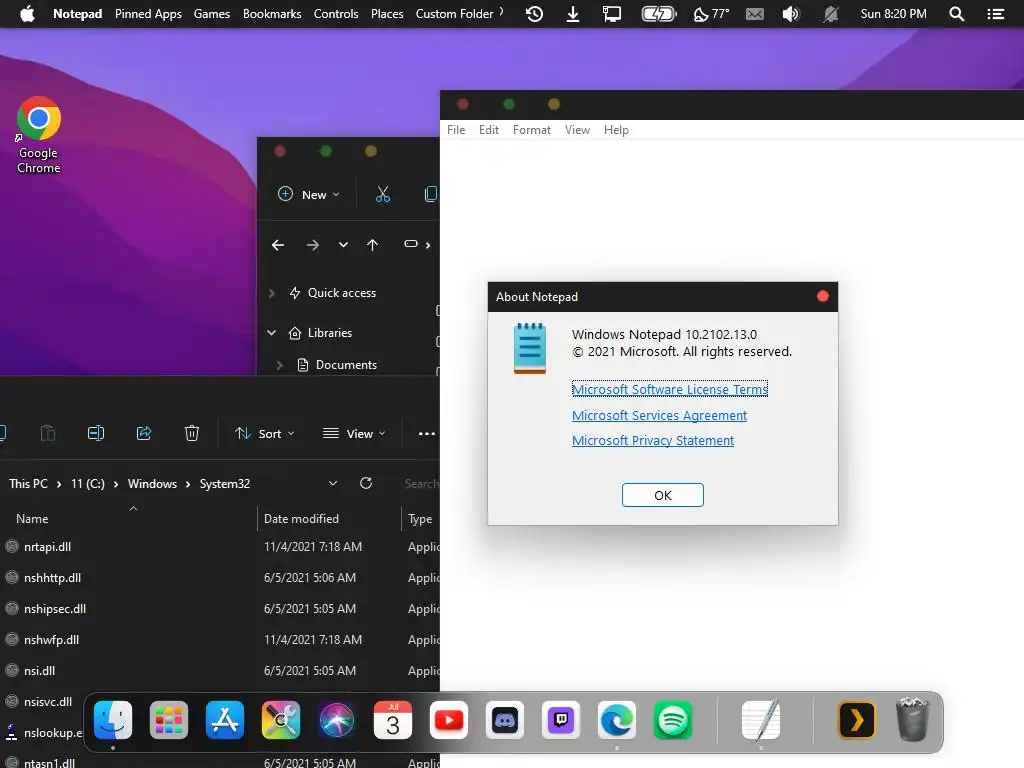
Task: Open Microsoft Edge in the dock
Action: [x=616, y=720]
